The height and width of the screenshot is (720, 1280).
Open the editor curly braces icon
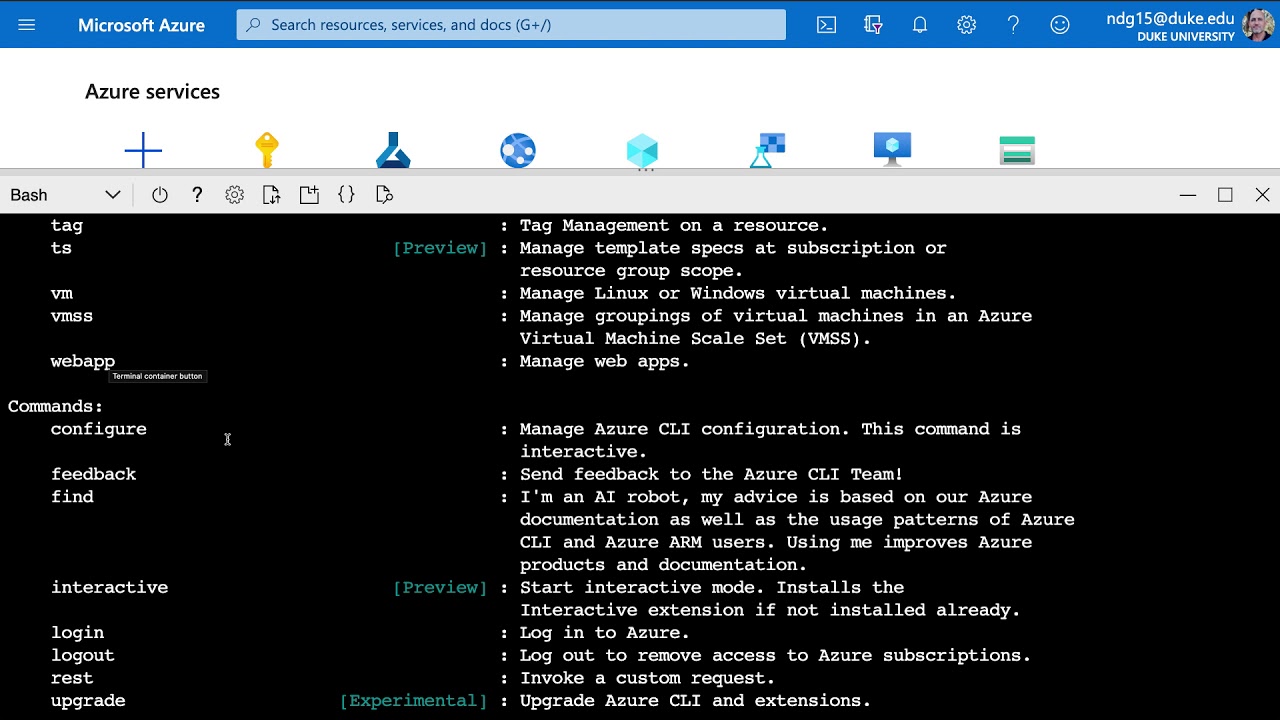pos(346,195)
